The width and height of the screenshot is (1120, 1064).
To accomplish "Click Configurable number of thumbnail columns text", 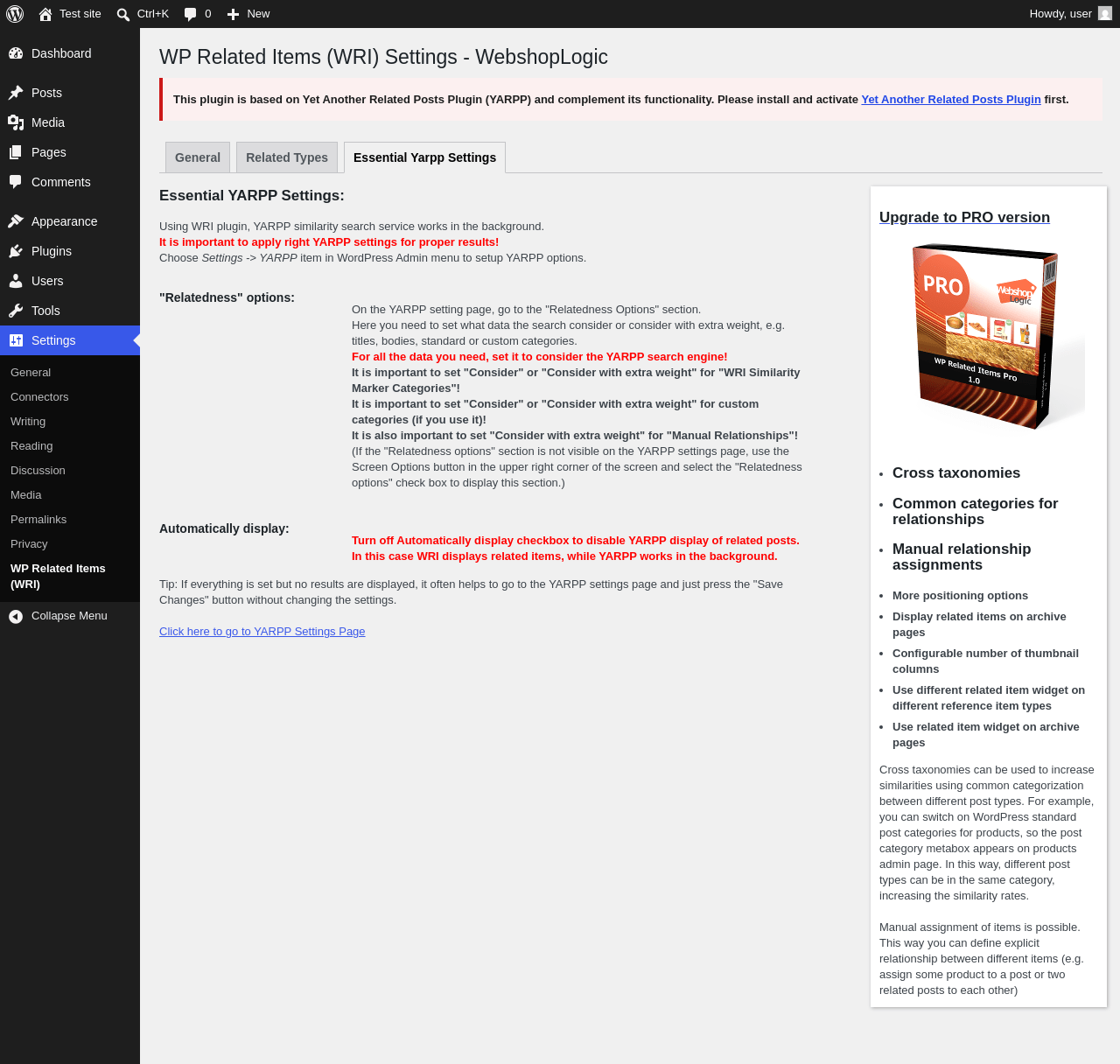I will pos(985,661).
